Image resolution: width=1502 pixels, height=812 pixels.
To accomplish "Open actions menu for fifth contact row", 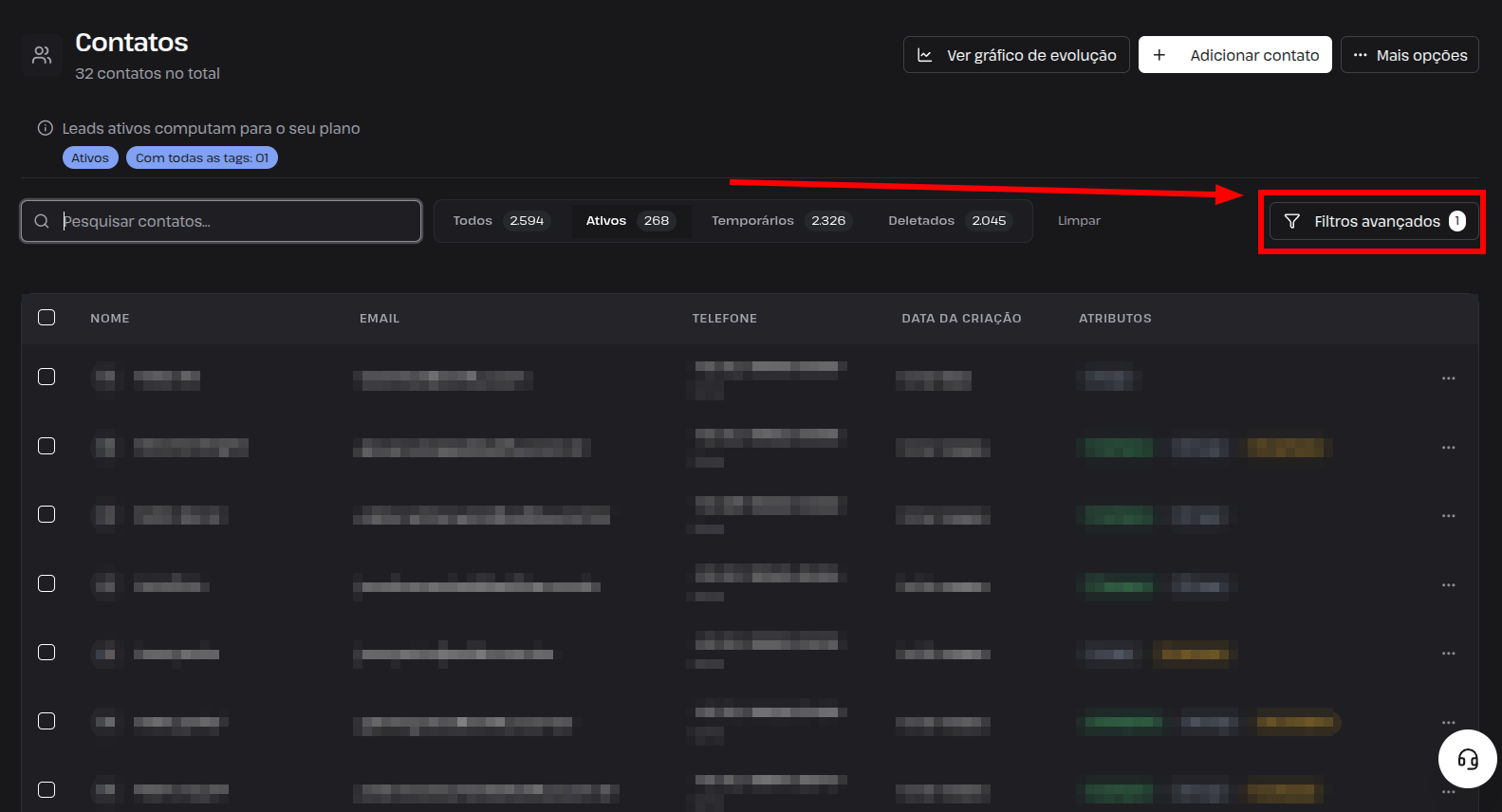I will [1448, 654].
